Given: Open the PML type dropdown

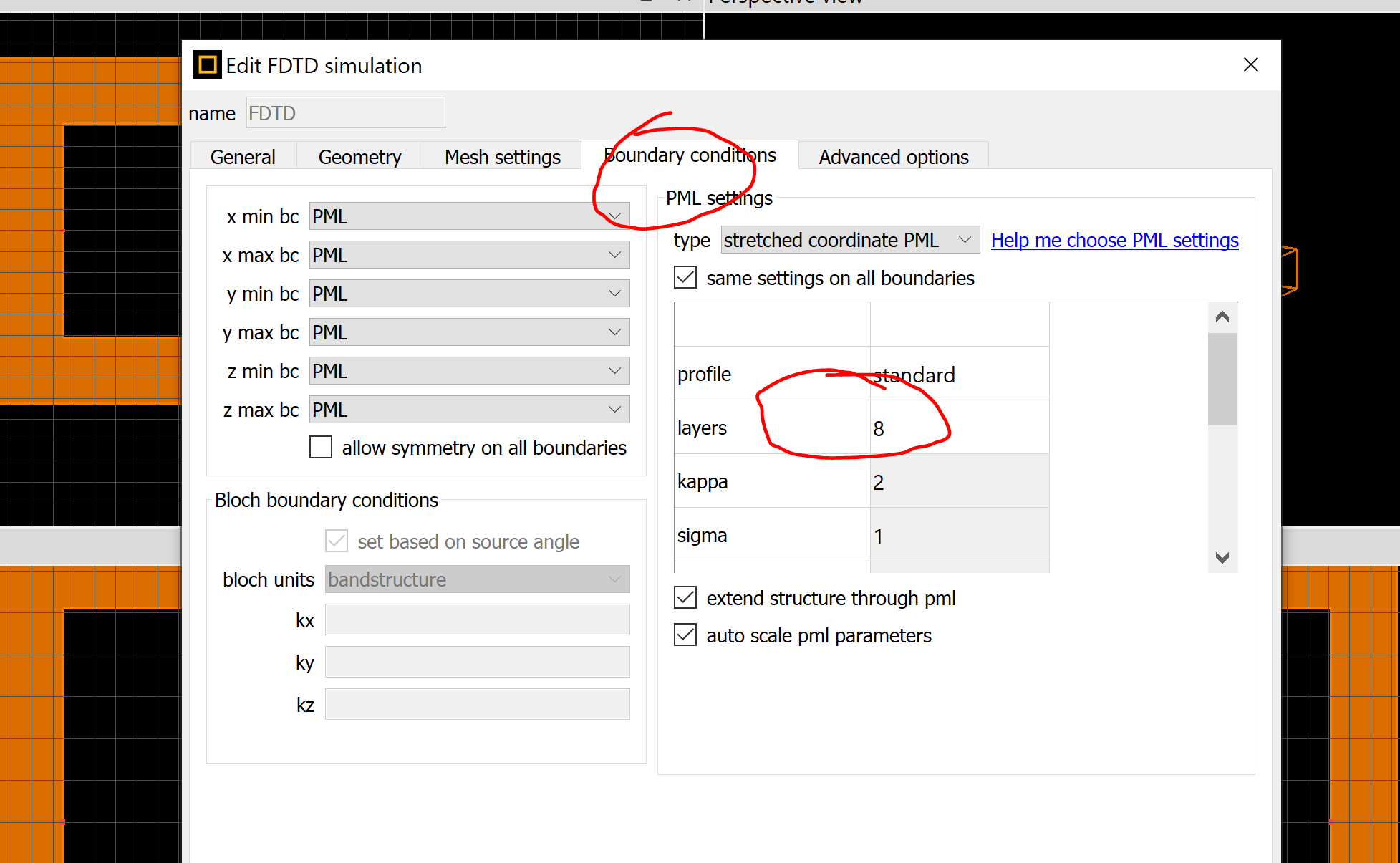Looking at the screenshot, I should 849,240.
